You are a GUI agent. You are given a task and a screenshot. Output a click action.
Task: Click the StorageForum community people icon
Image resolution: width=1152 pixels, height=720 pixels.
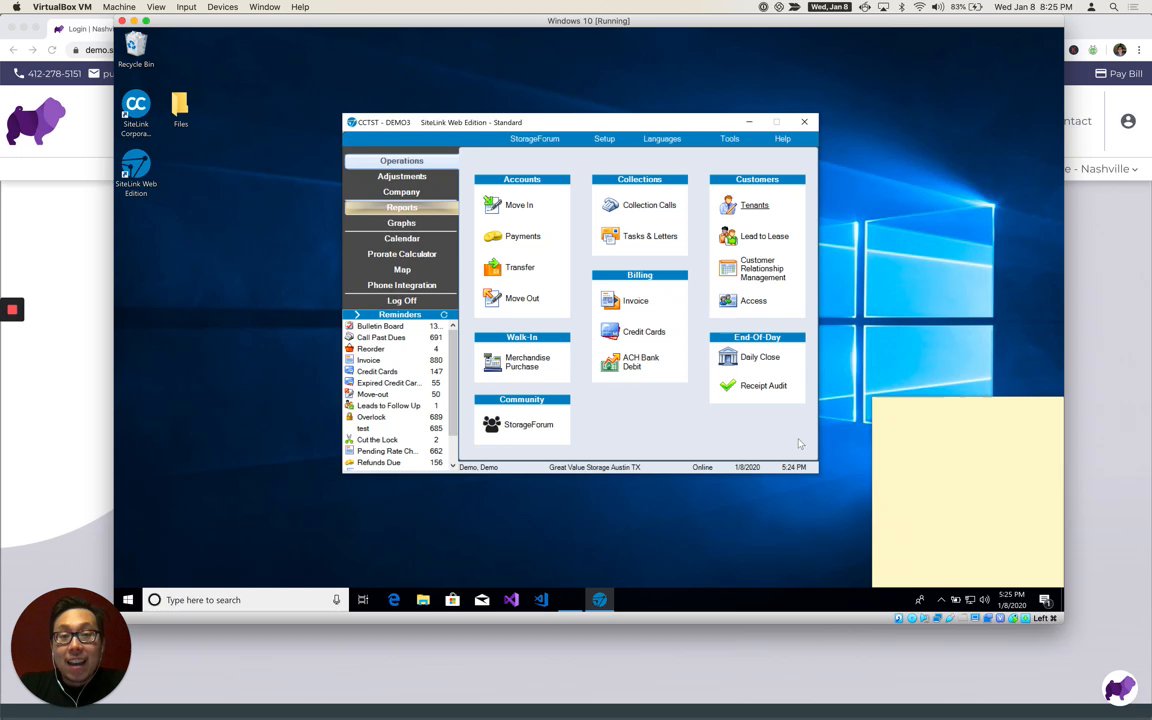(x=492, y=424)
